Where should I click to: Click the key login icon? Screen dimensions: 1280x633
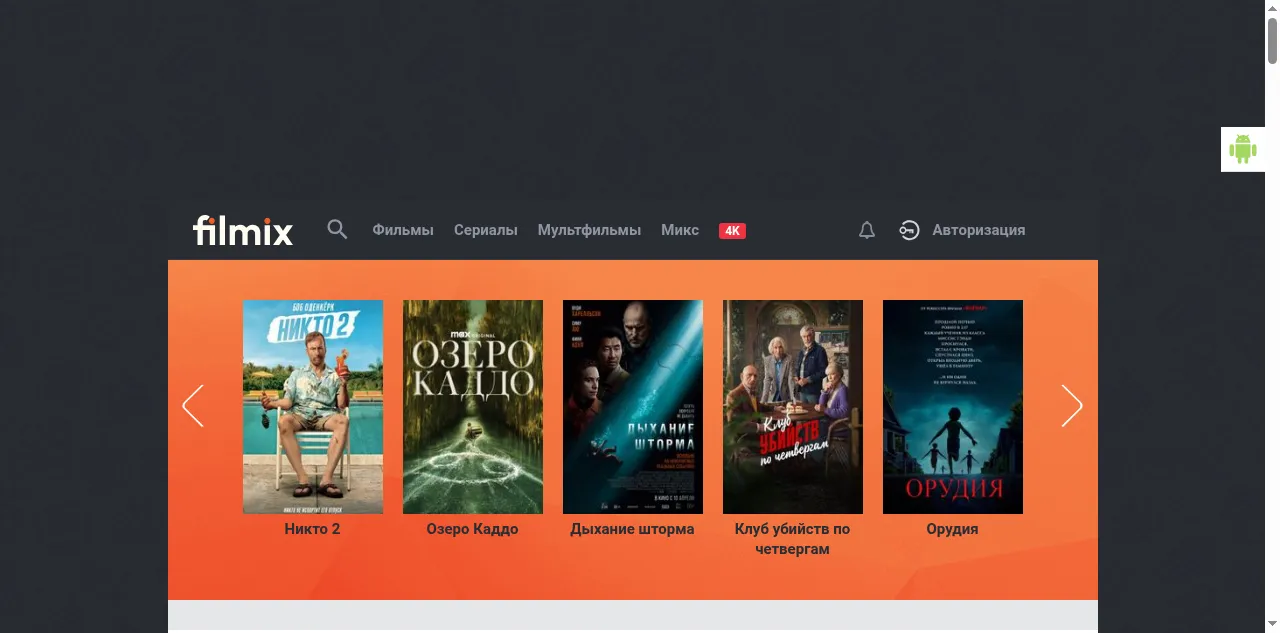point(909,230)
